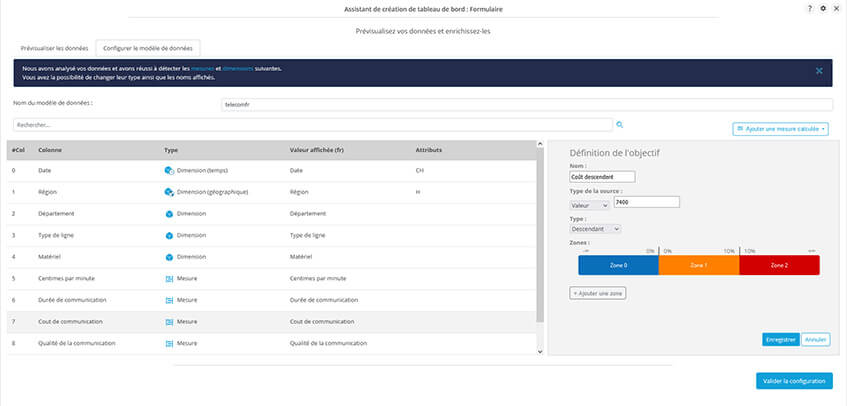Open the Descendant type dropdown
This screenshot has width=847, height=406.
click(595, 229)
